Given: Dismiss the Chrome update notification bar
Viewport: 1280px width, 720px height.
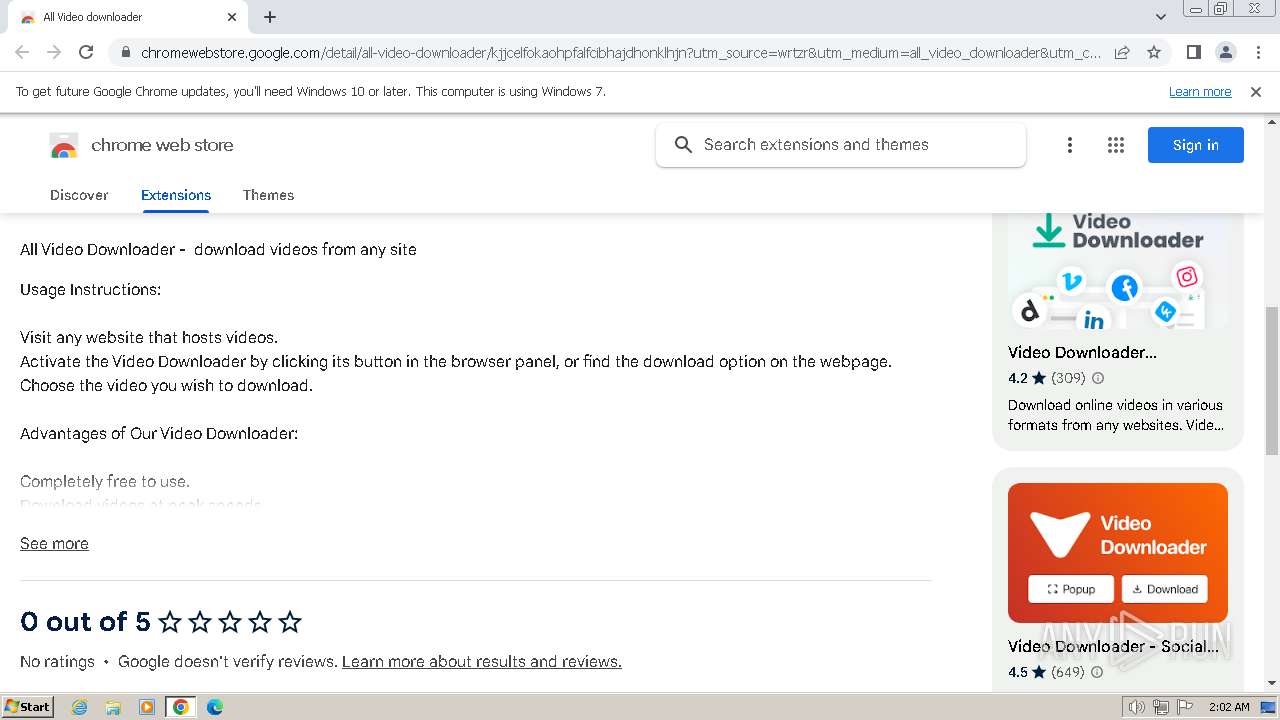Looking at the screenshot, I should 1256,92.
